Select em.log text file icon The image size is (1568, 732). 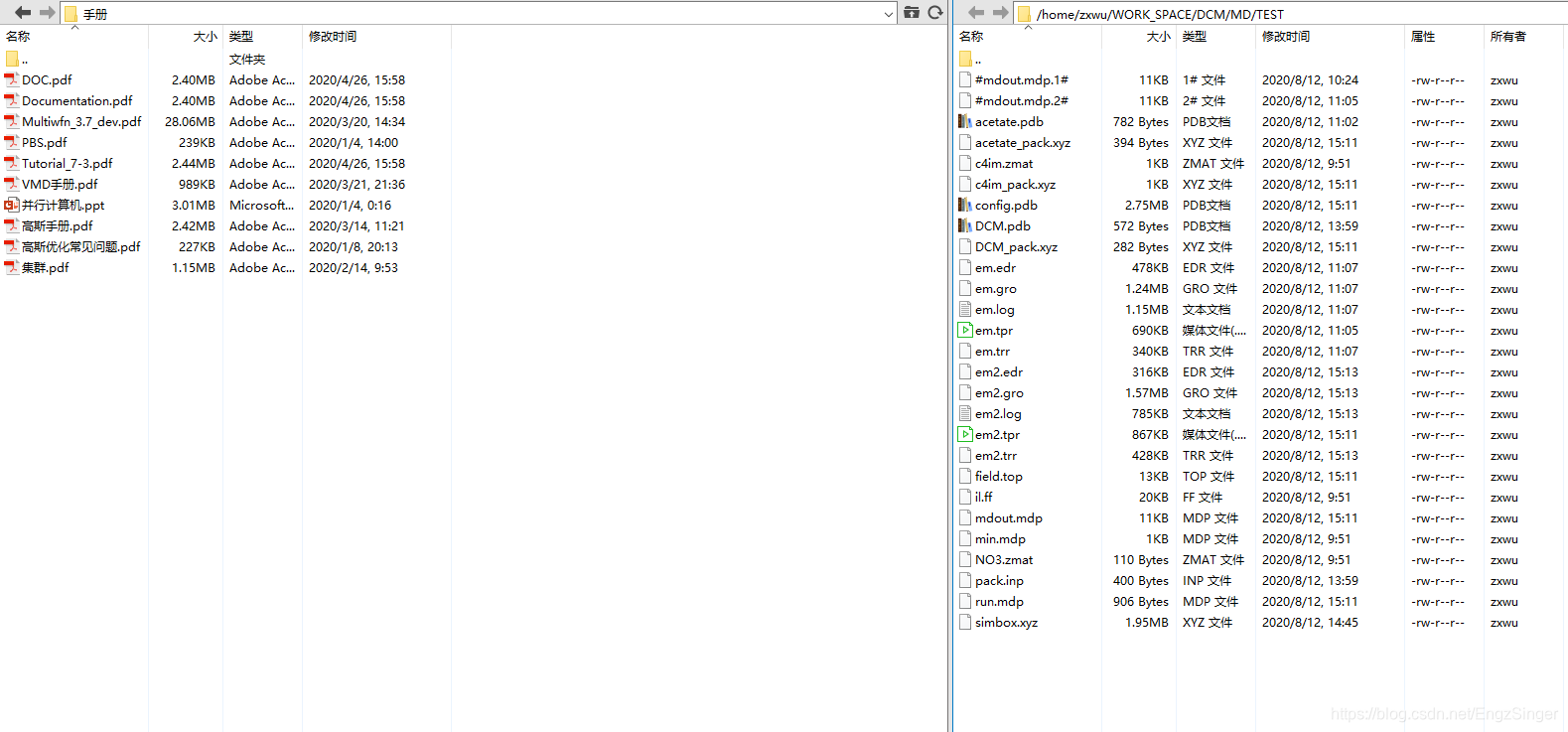click(965, 309)
